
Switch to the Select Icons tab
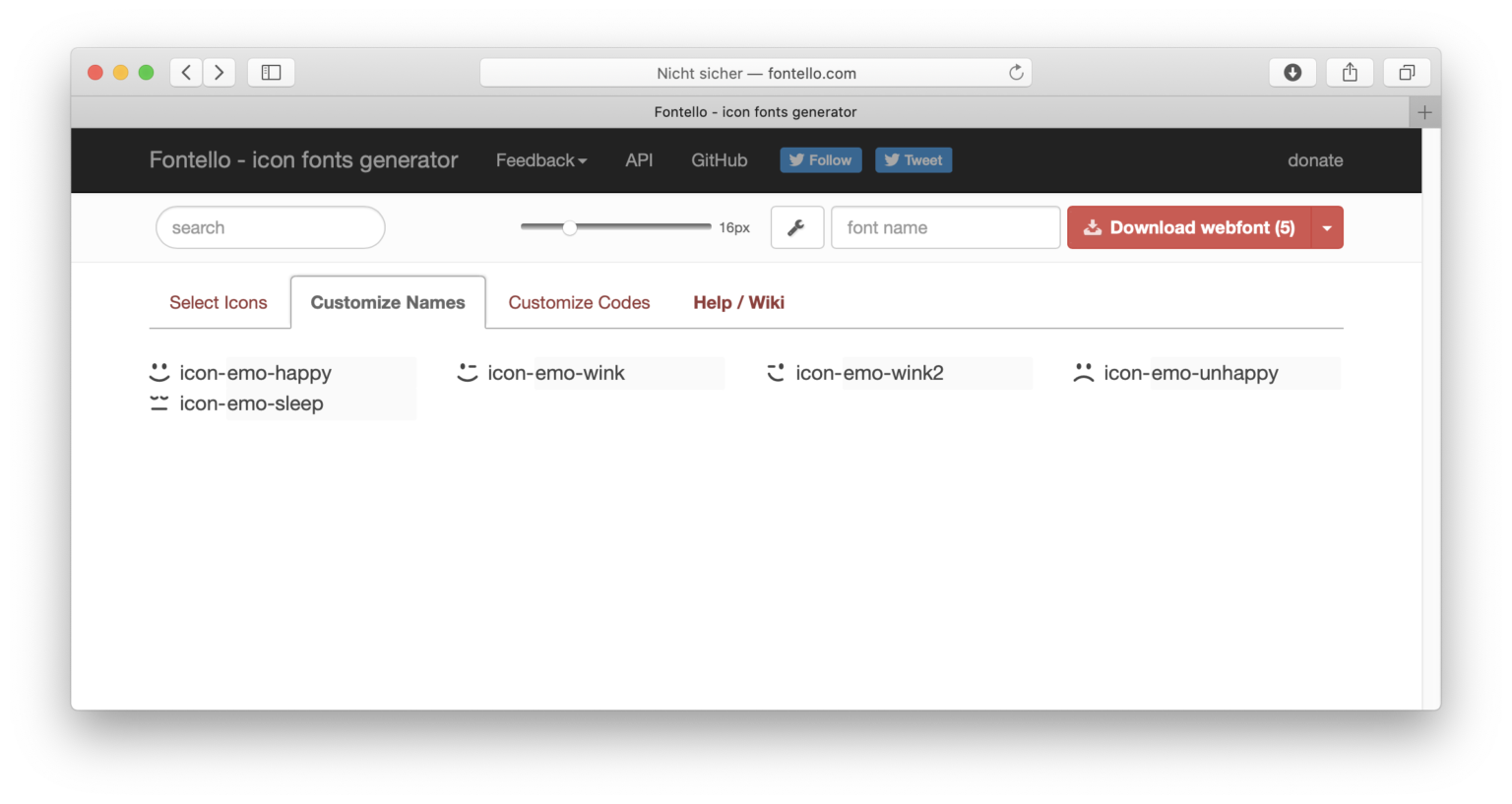[x=219, y=302]
